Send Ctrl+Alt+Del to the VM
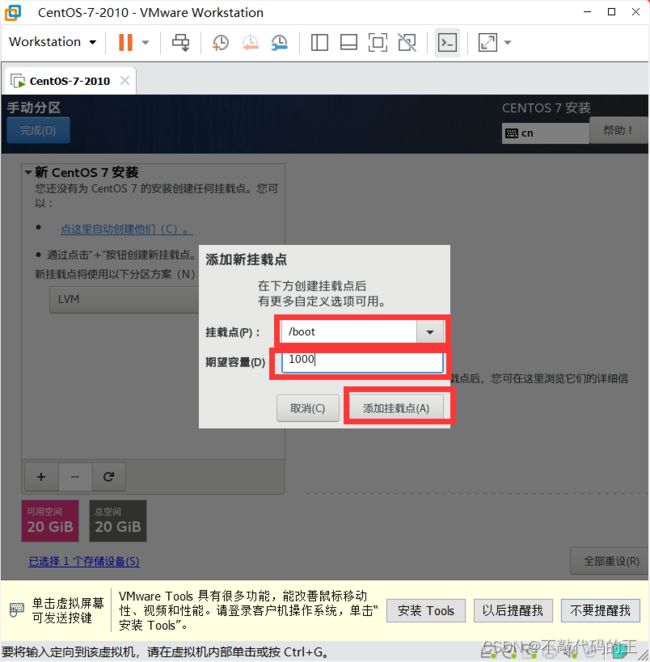The height and width of the screenshot is (662, 650). coord(181,42)
